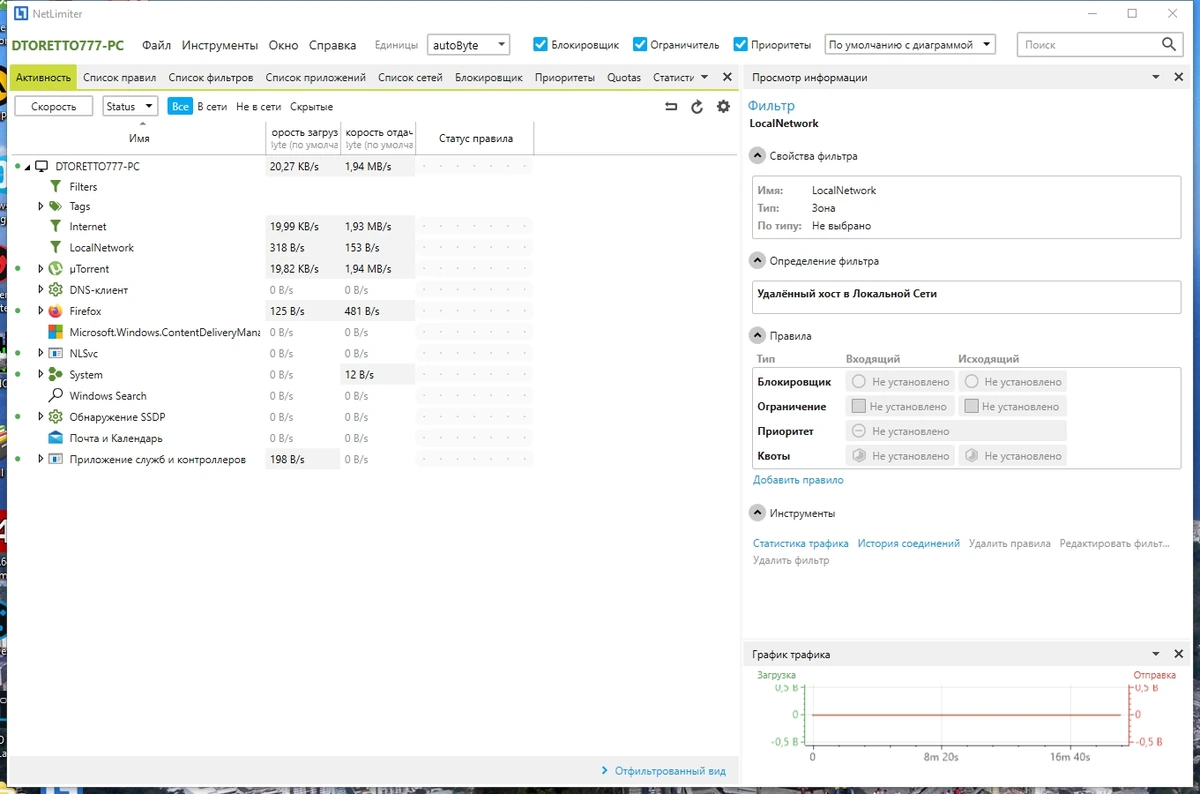
Task: Click the search magnifier icon
Action: click(x=1169, y=45)
